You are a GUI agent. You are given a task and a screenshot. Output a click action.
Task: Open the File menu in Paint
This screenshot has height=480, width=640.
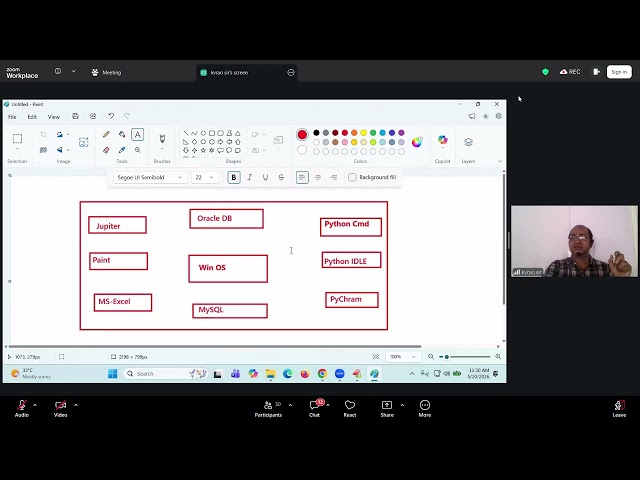pyautogui.click(x=12, y=117)
